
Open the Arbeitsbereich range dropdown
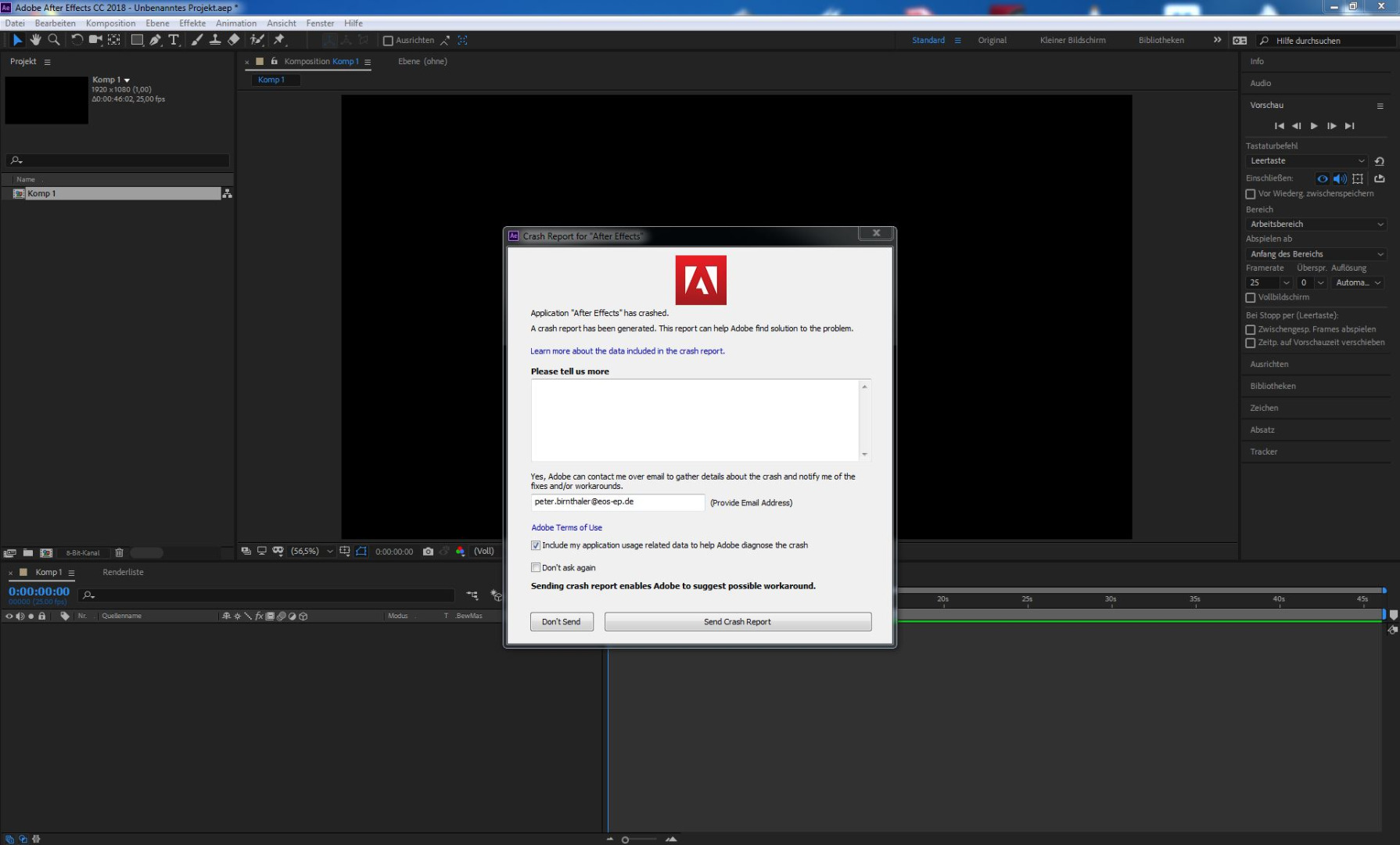tap(1316, 225)
